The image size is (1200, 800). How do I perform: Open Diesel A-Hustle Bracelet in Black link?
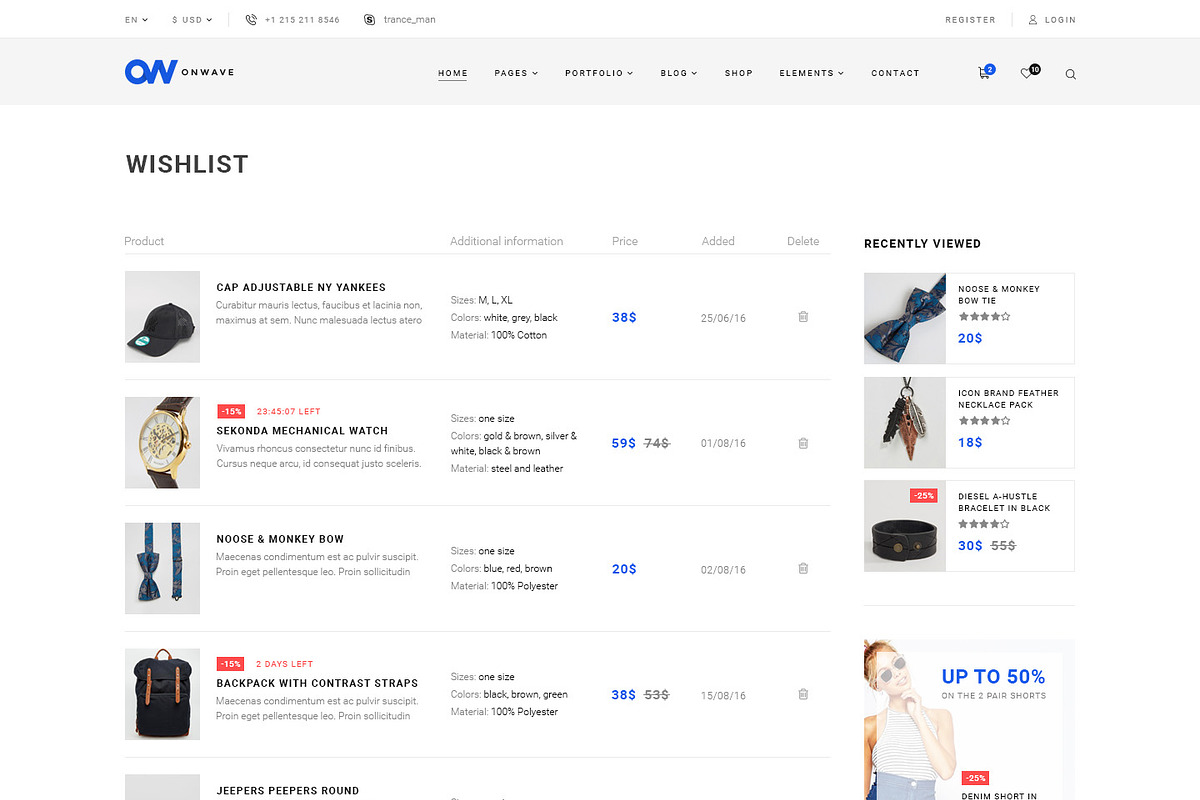1004,502
